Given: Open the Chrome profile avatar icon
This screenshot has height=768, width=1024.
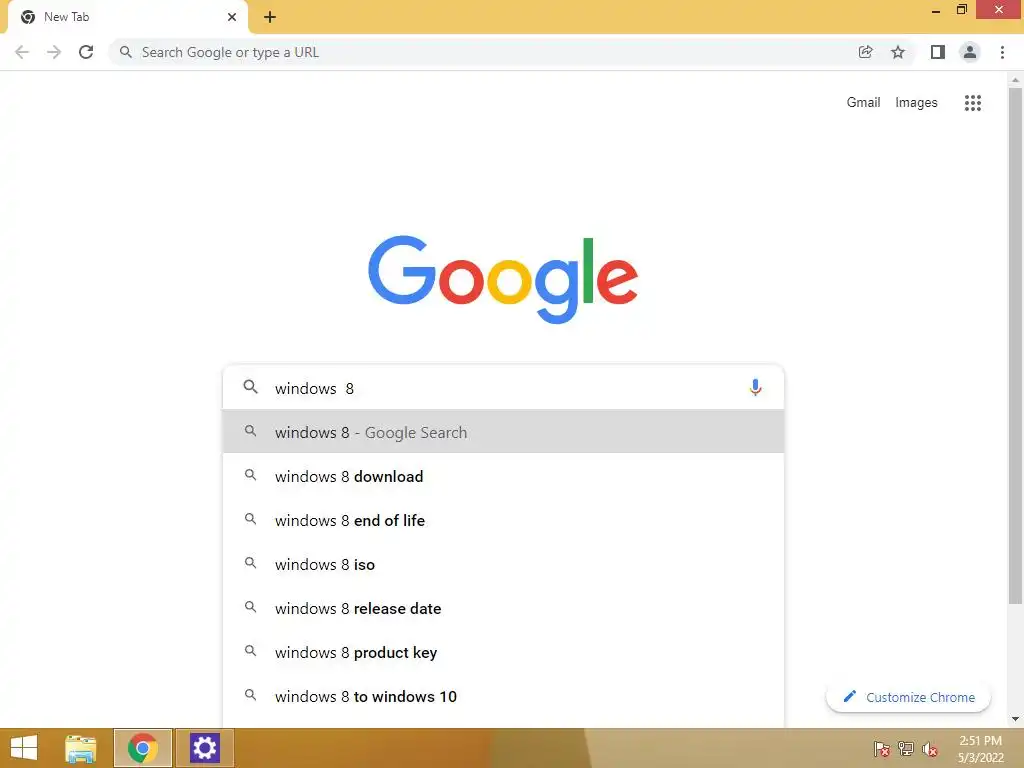Looking at the screenshot, I should click(x=970, y=52).
